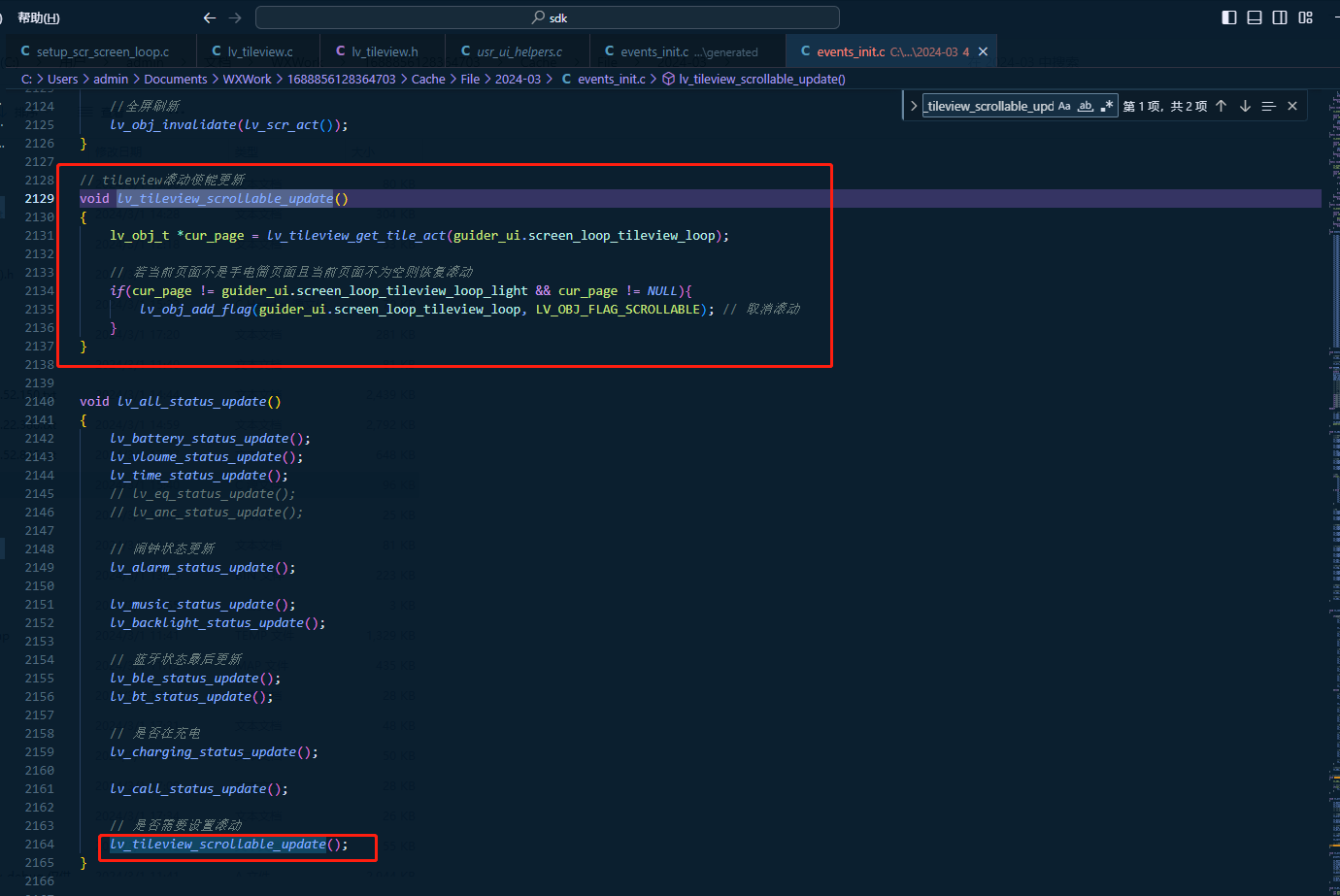
Task: Click the sdk command center search box
Action: click(548, 17)
